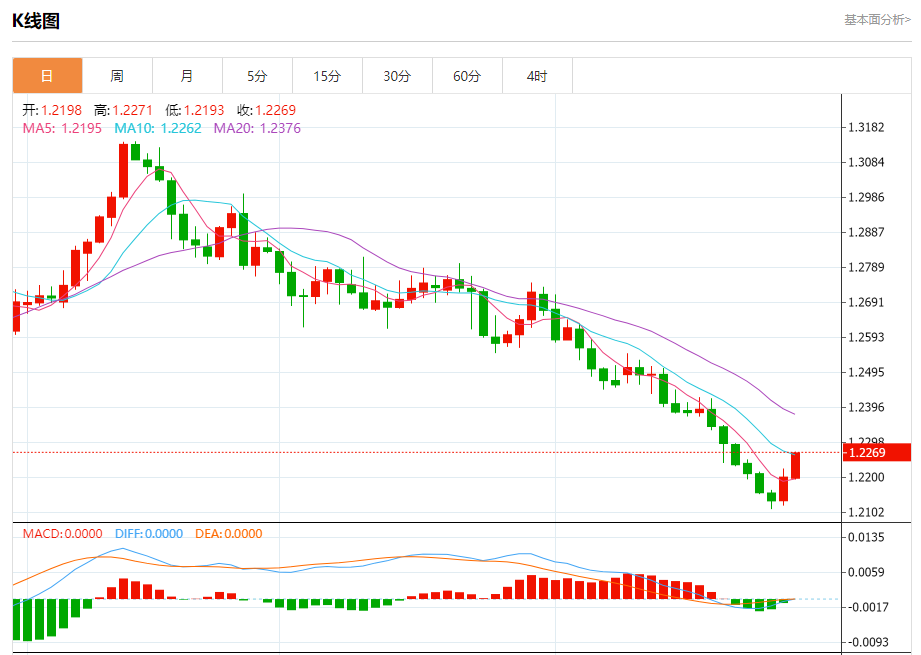This screenshot has height=655, width=921.
Task: Click the DEA:0.0000 indicator label
Action: coord(228,533)
